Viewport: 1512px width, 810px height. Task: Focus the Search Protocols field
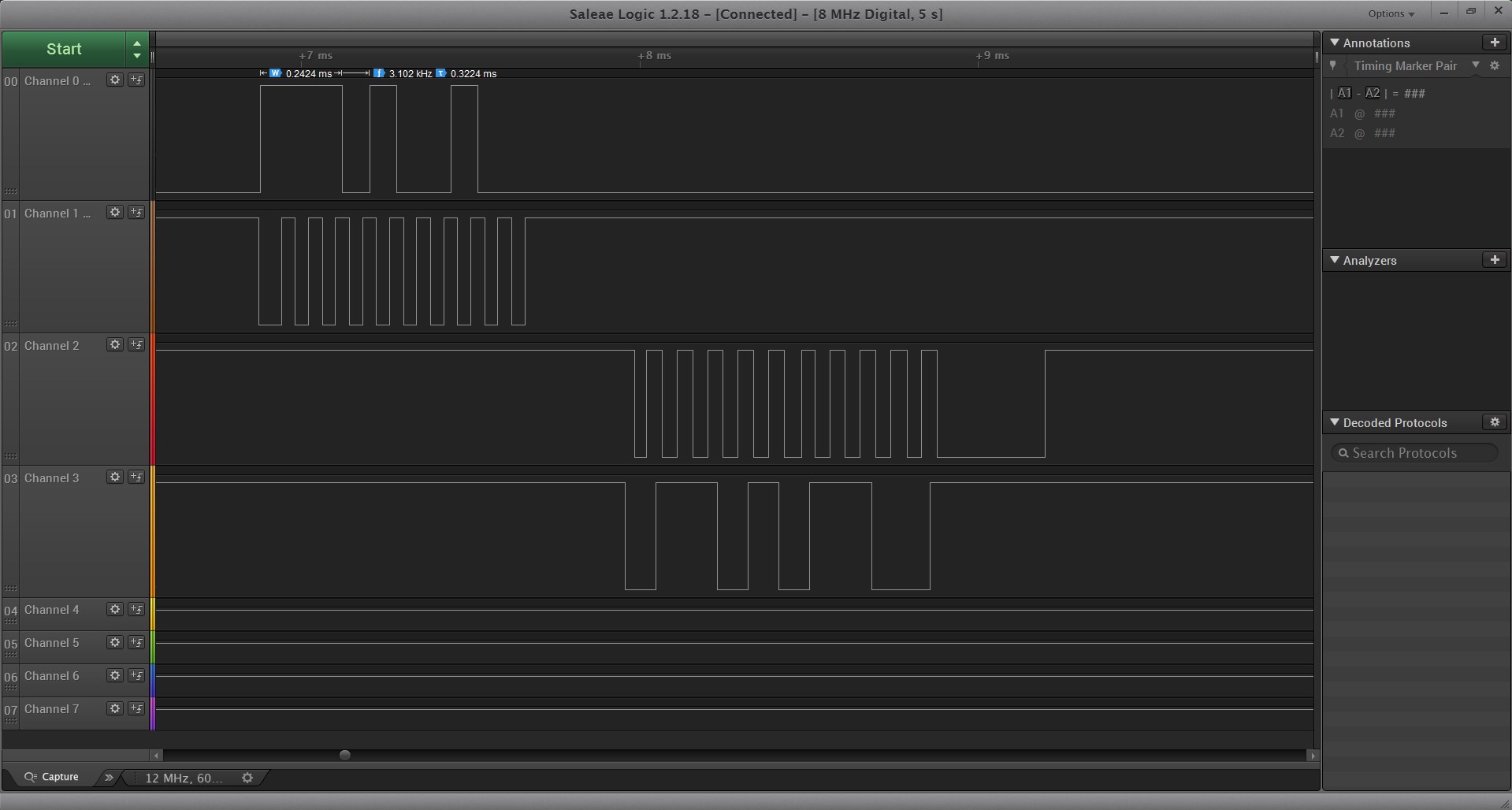tap(1414, 453)
